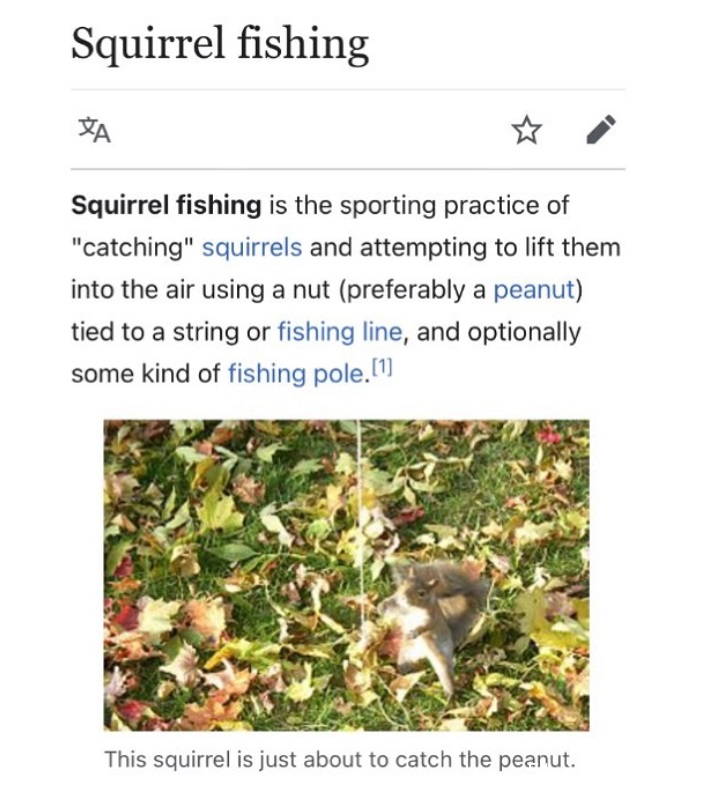The image size is (719, 789).
Task: Open the squirrel fishing photo
Action: click(346, 575)
